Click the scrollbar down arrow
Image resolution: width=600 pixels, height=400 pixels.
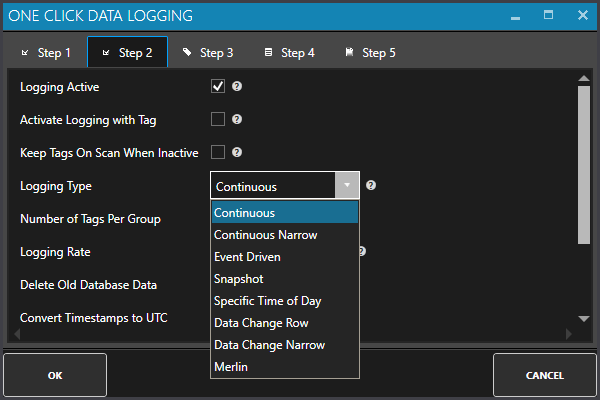(x=584, y=318)
